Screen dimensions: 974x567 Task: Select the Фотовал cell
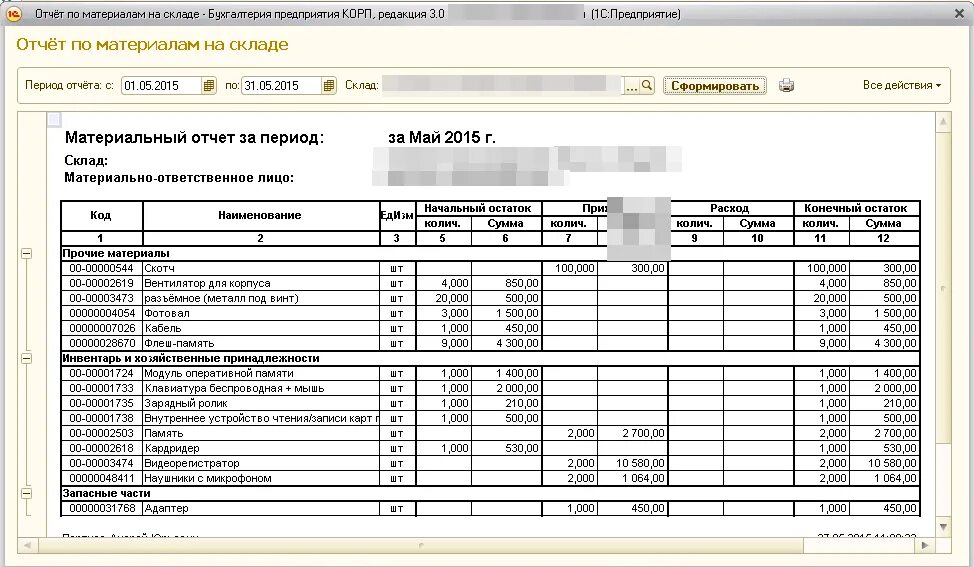pyautogui.click(x=261, y=313)
